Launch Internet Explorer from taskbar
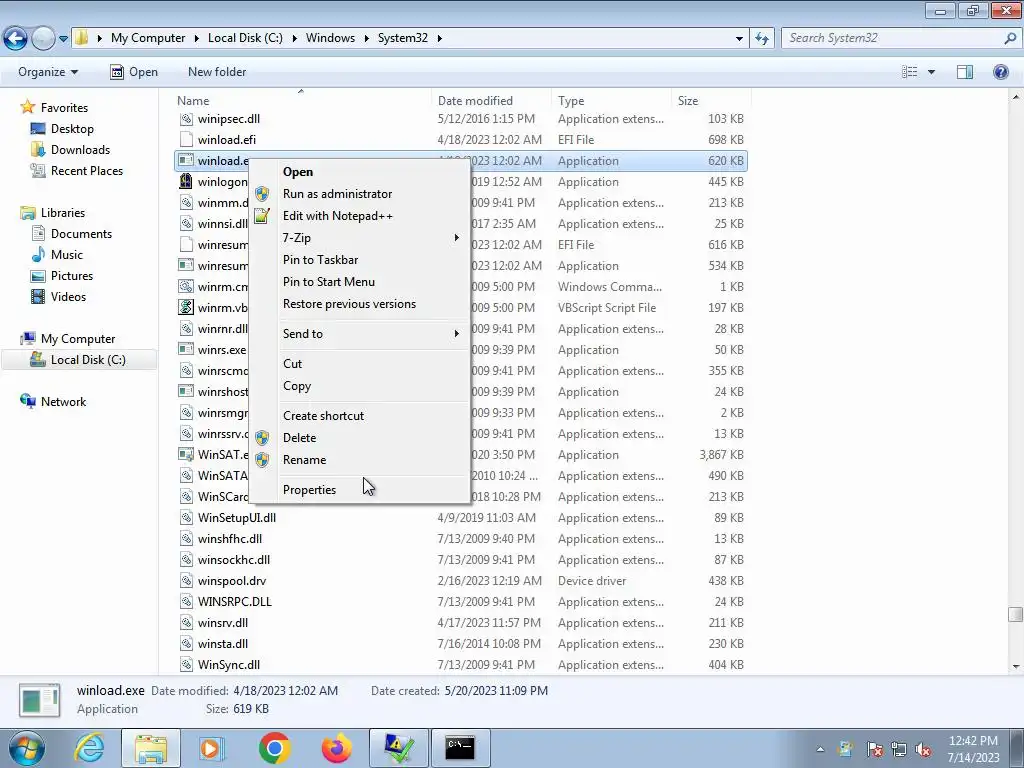 coord(89,748)
